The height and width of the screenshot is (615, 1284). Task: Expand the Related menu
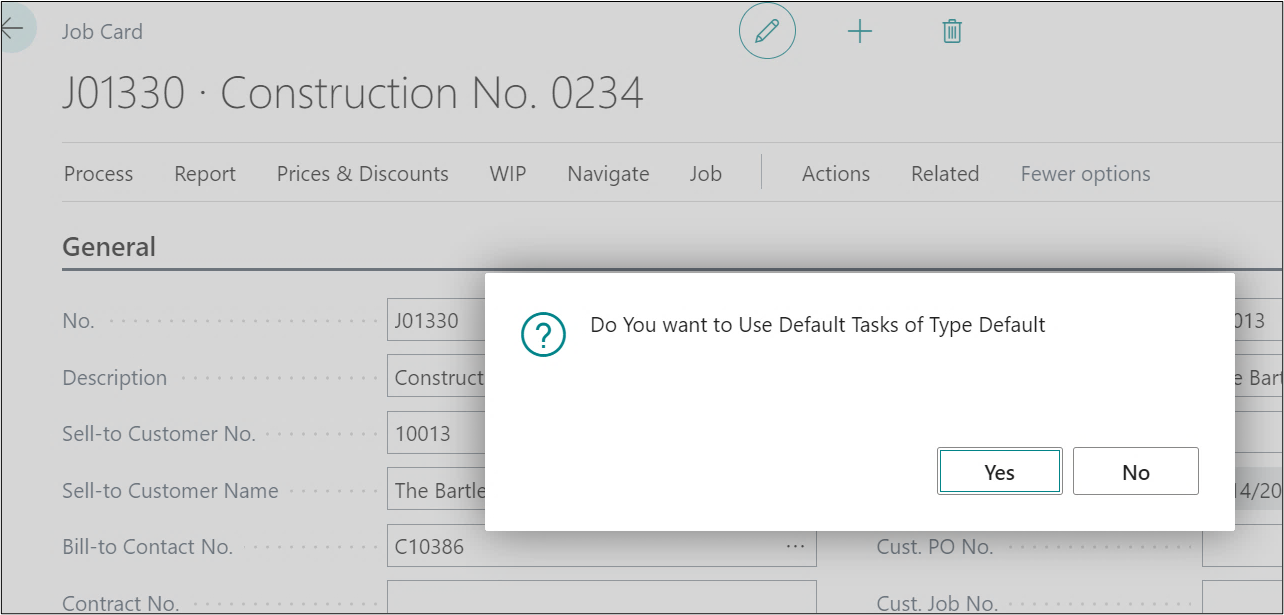tap(945, 174)
